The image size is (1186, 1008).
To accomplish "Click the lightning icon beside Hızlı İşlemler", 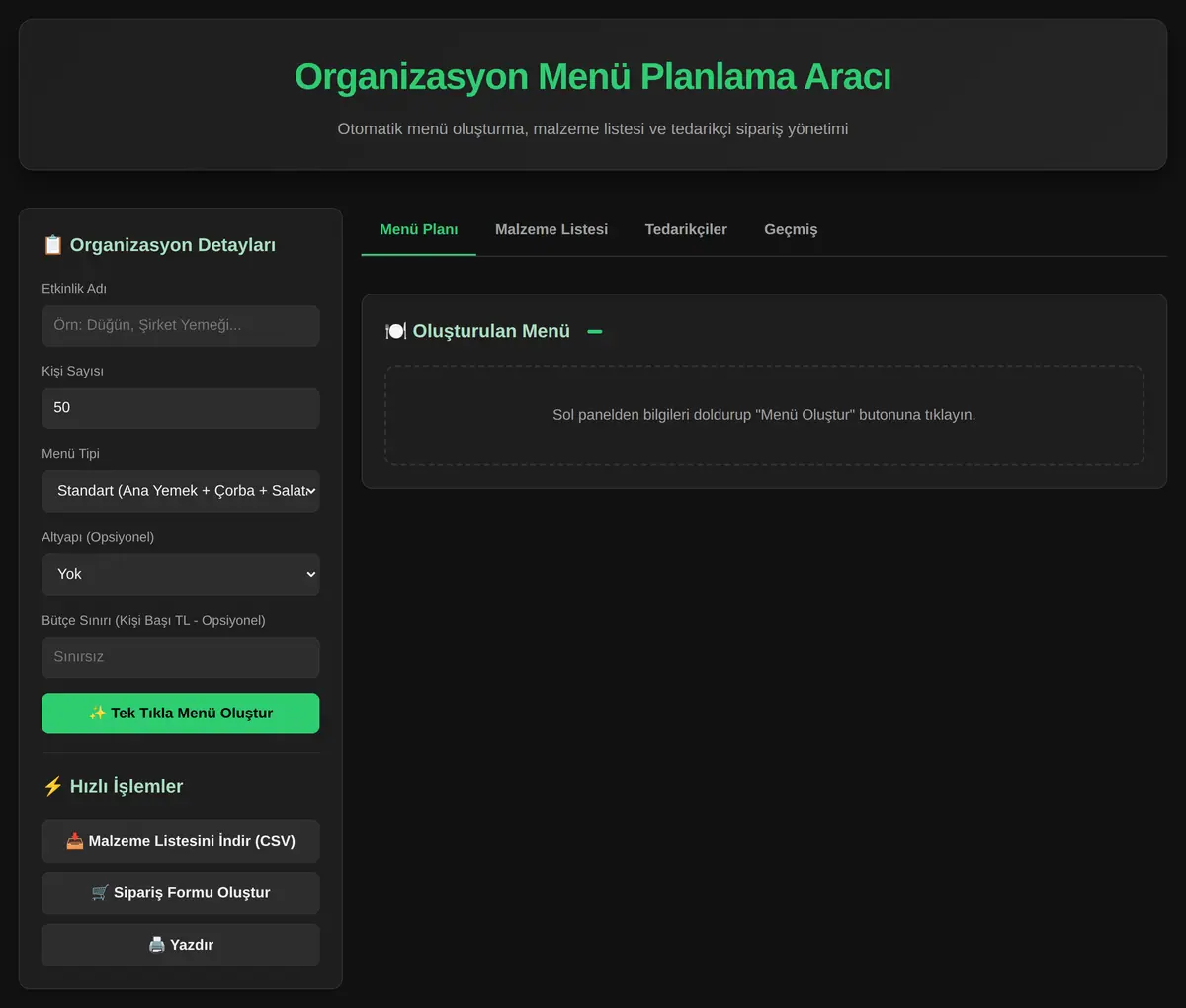I will [52, 786].
